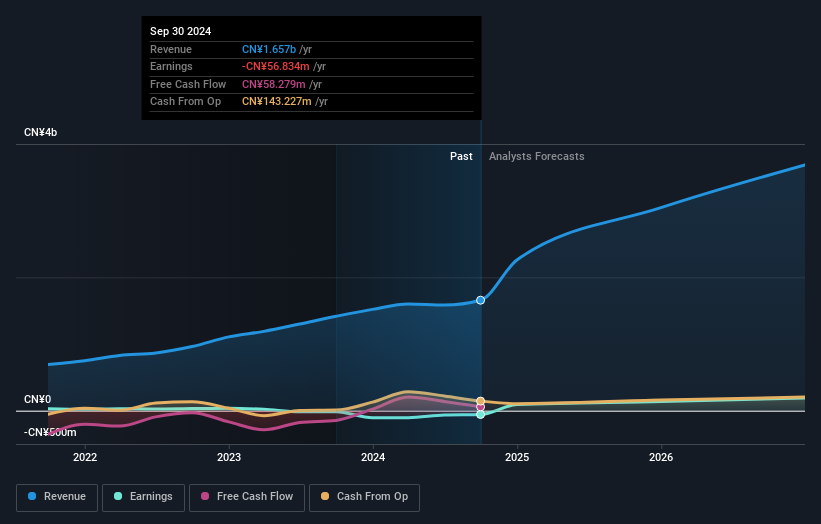Viewport: 821px width, 524px height.
Task: Select the 2025 x-axis label
Action: (x=517, y=458)
